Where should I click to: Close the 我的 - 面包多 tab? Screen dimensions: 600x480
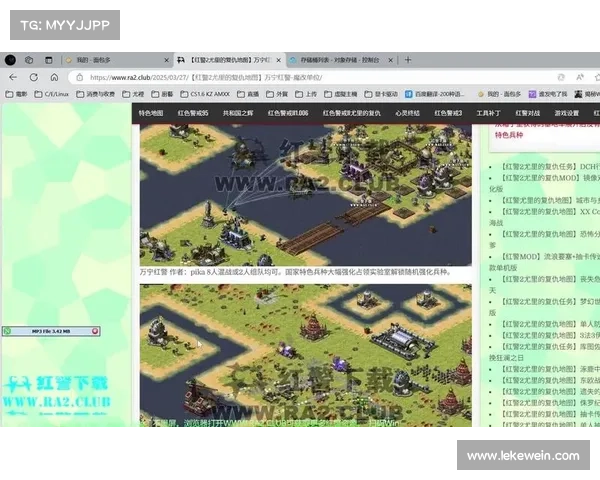[x=166, y=60]
